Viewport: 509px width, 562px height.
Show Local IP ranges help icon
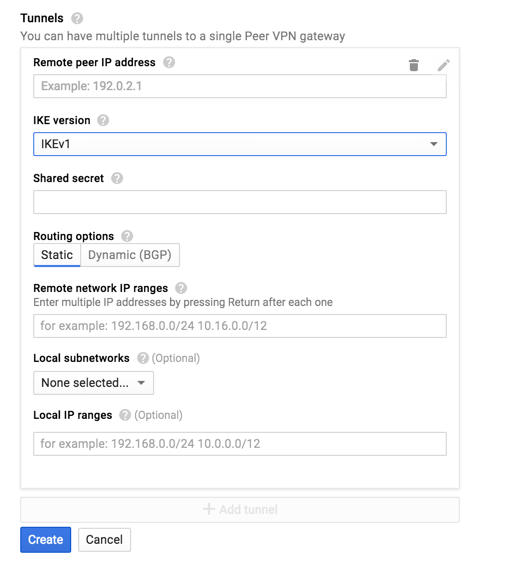(125, 415)
